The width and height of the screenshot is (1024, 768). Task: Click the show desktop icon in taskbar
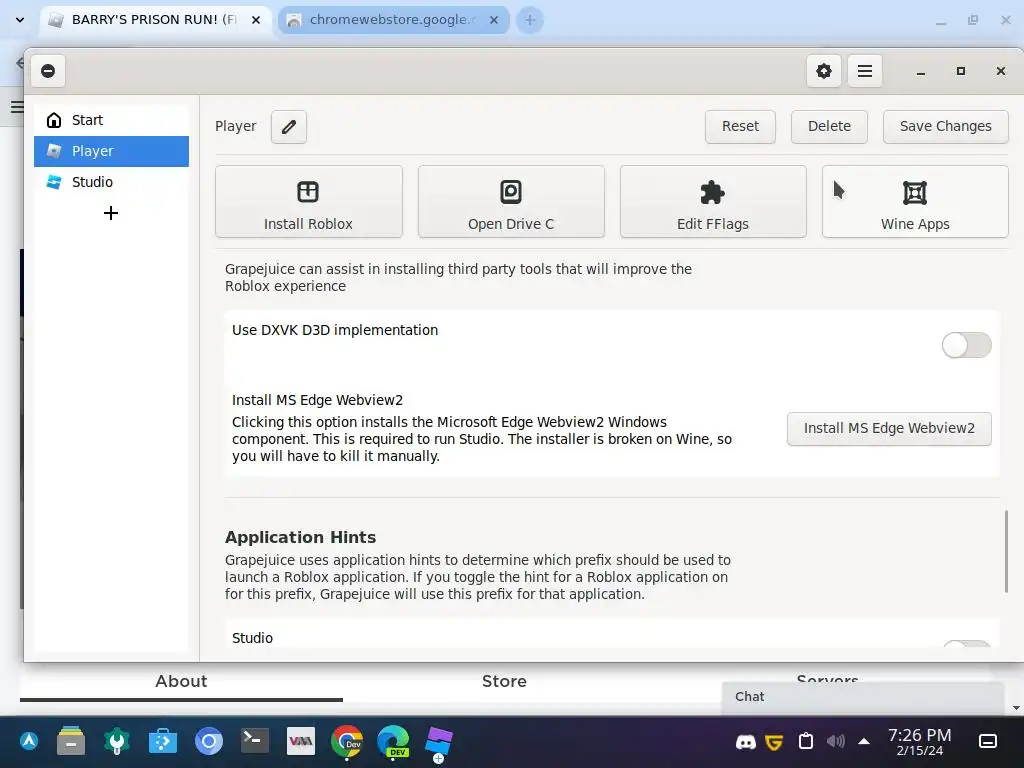(x=988, y=741)
